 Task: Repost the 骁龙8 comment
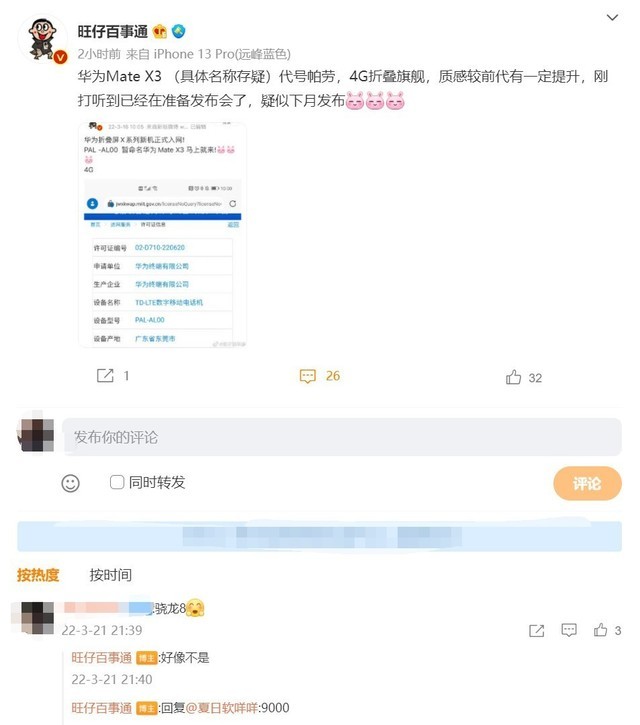point(536,630)
